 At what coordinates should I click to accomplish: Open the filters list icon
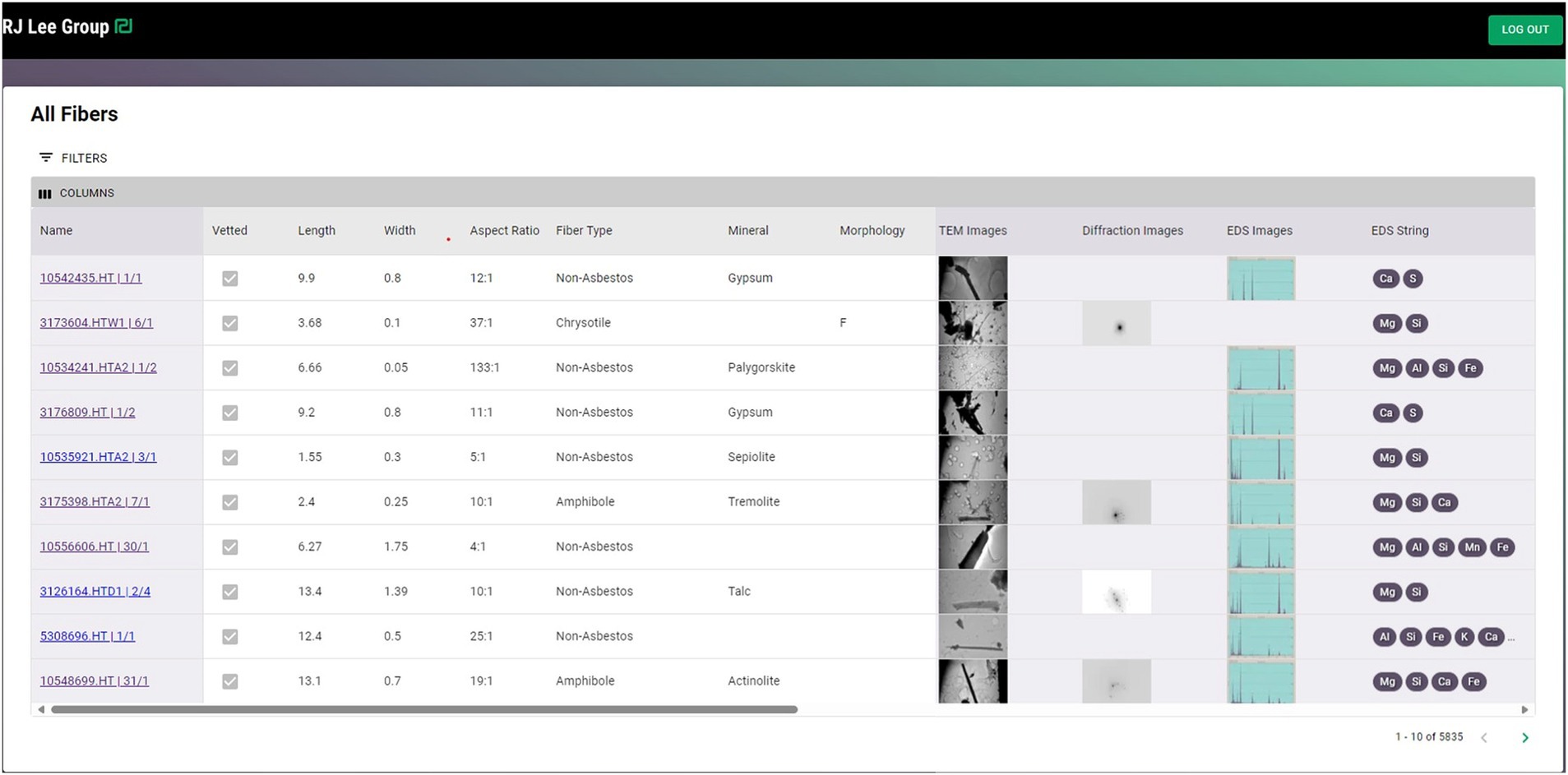click(x=46, y=157)
